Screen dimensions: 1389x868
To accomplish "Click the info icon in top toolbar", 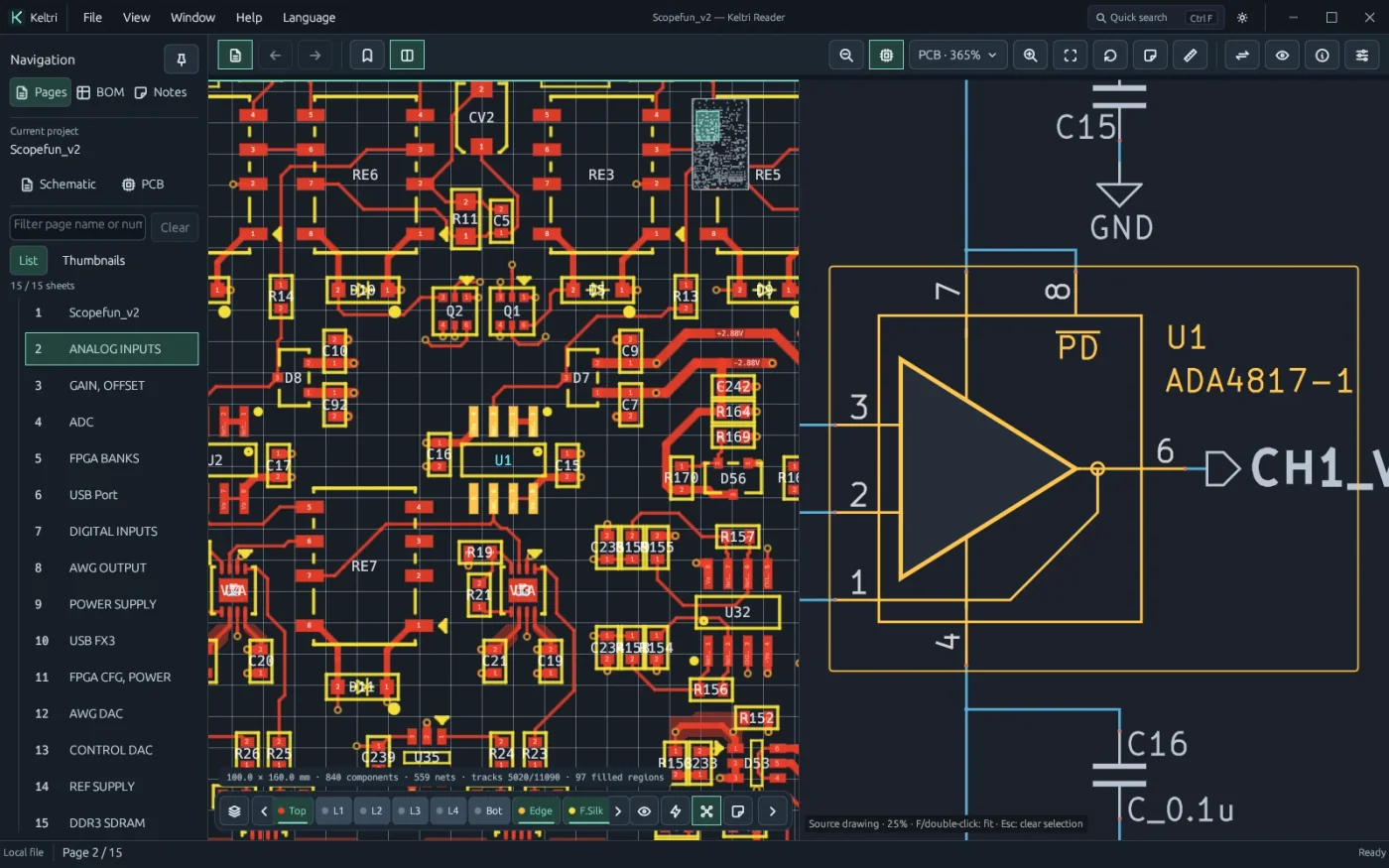I will [x=1323, y=56].
